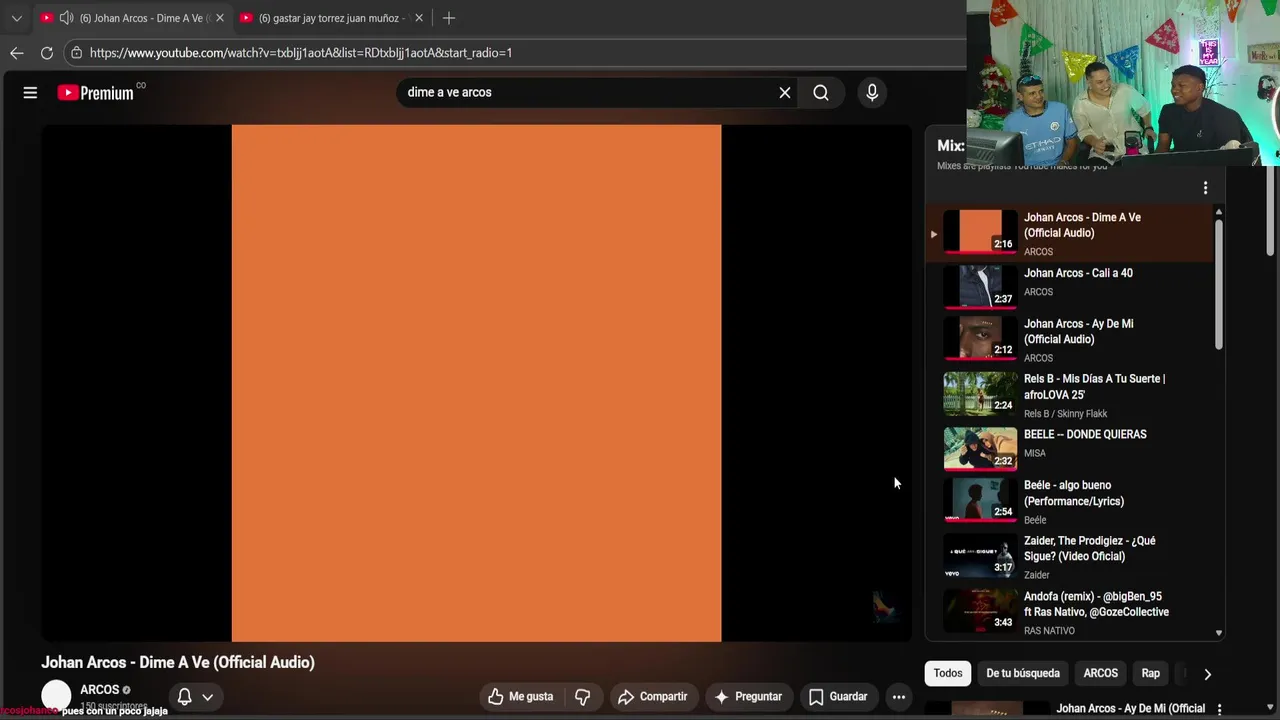Viewport: 1280px width, 720px height.
Task: Open Zaider ¿Qué Sigue? video
Action: [x=1089, y=548]
